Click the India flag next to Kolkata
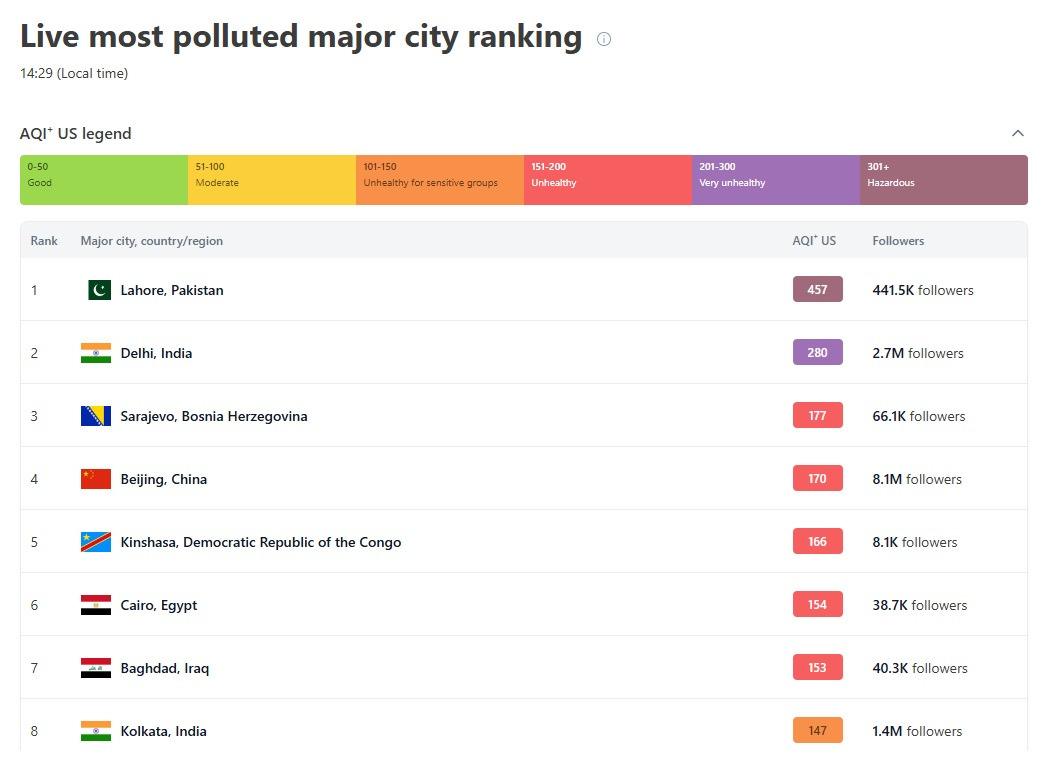The height and width of the screenshot is (767, 1044). click(96, 731)
